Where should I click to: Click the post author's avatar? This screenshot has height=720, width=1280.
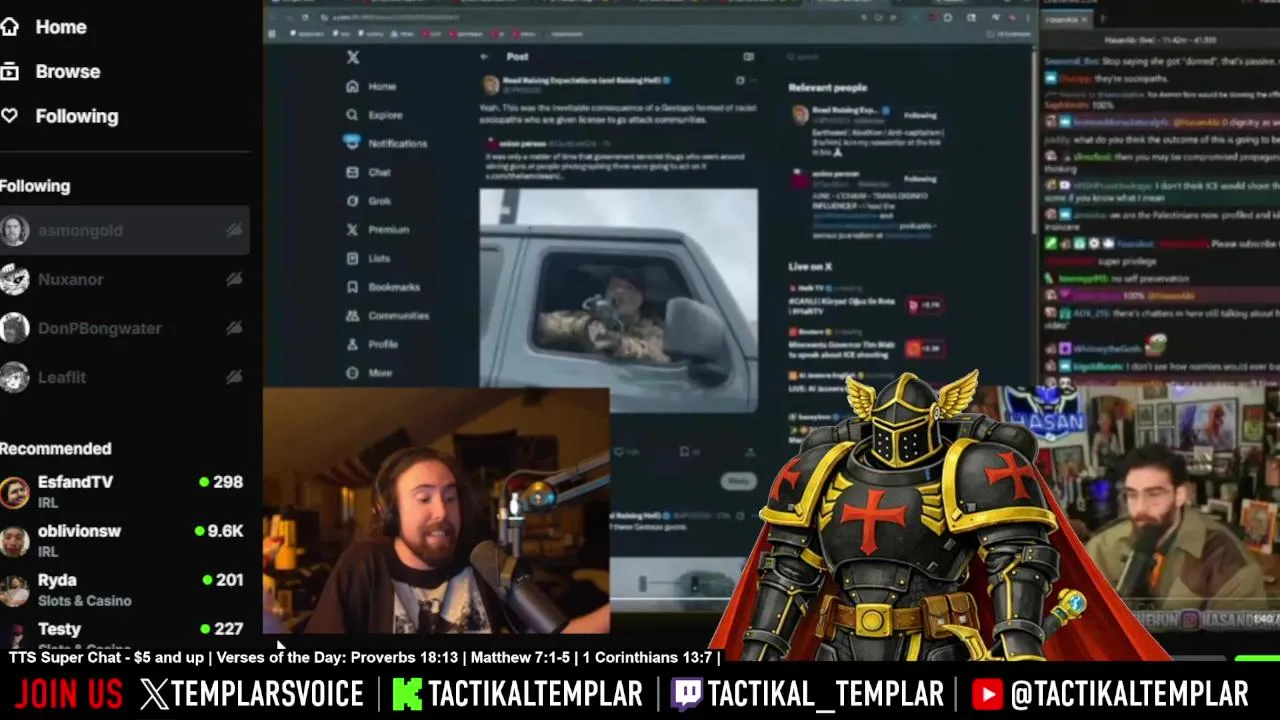[491, 85]
